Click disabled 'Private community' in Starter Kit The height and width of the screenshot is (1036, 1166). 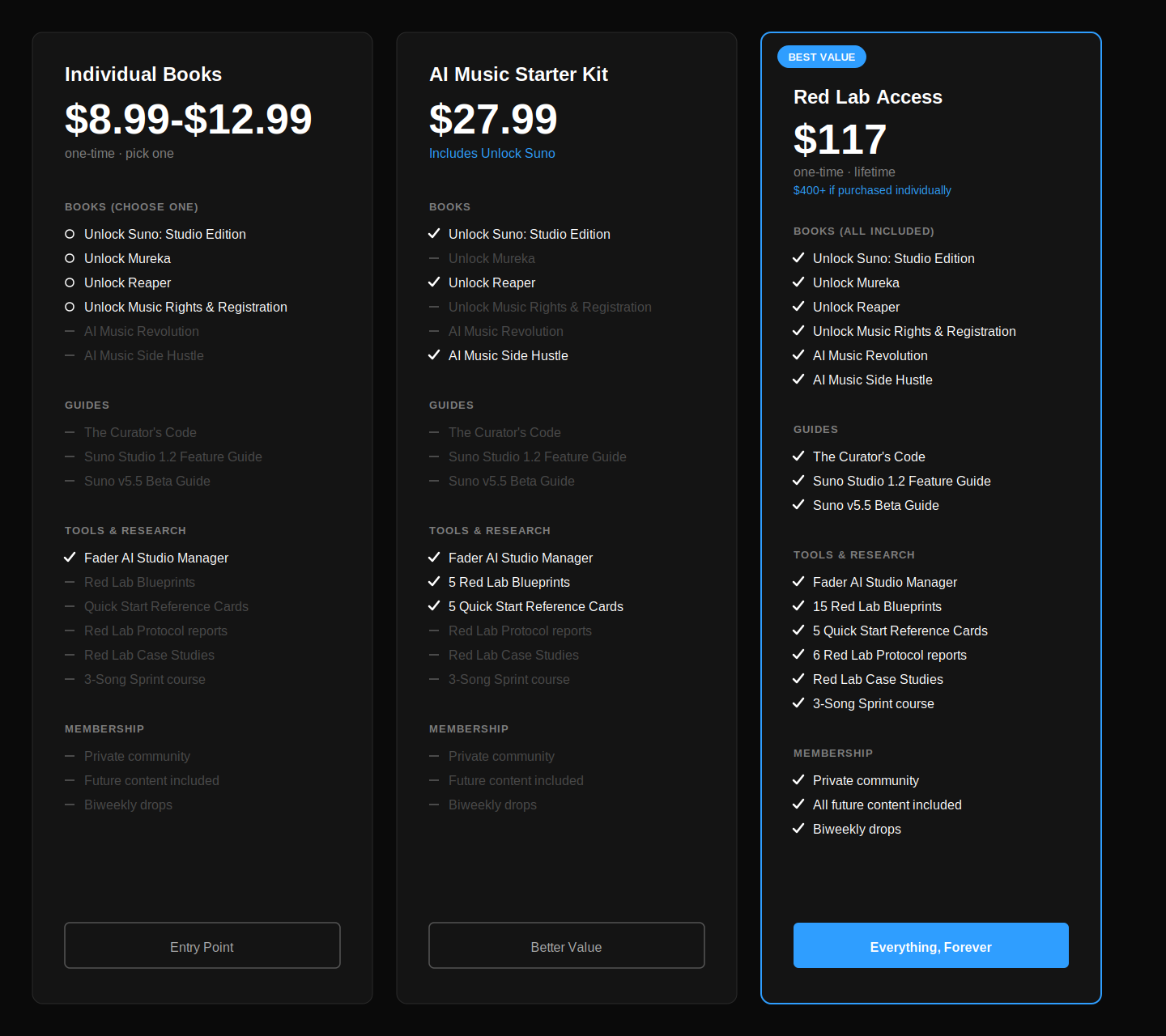click(x=501, y=756)
